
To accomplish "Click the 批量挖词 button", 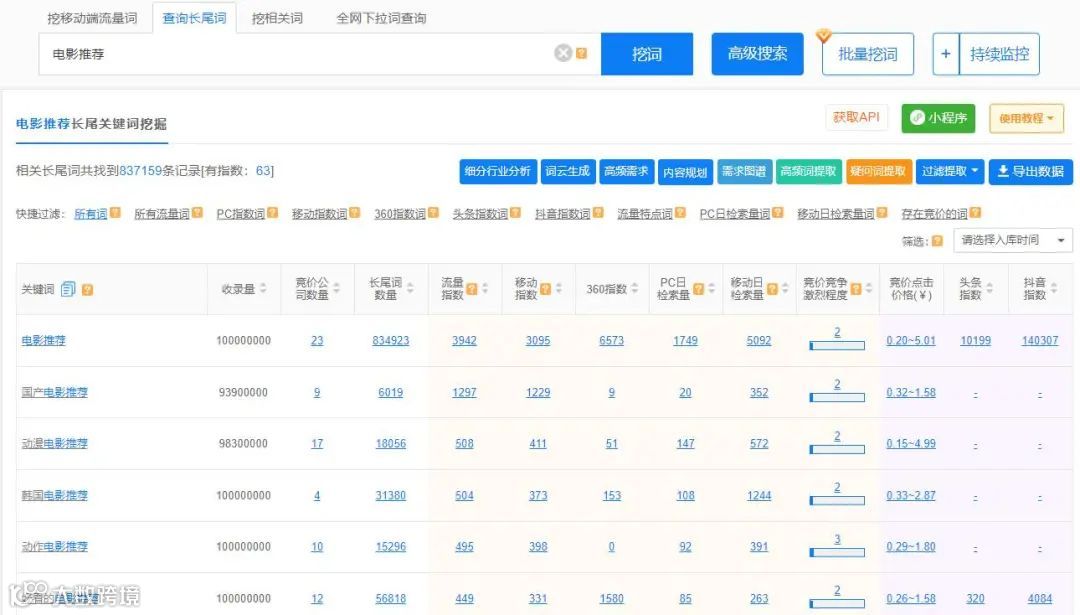I will tap(868, 54).
